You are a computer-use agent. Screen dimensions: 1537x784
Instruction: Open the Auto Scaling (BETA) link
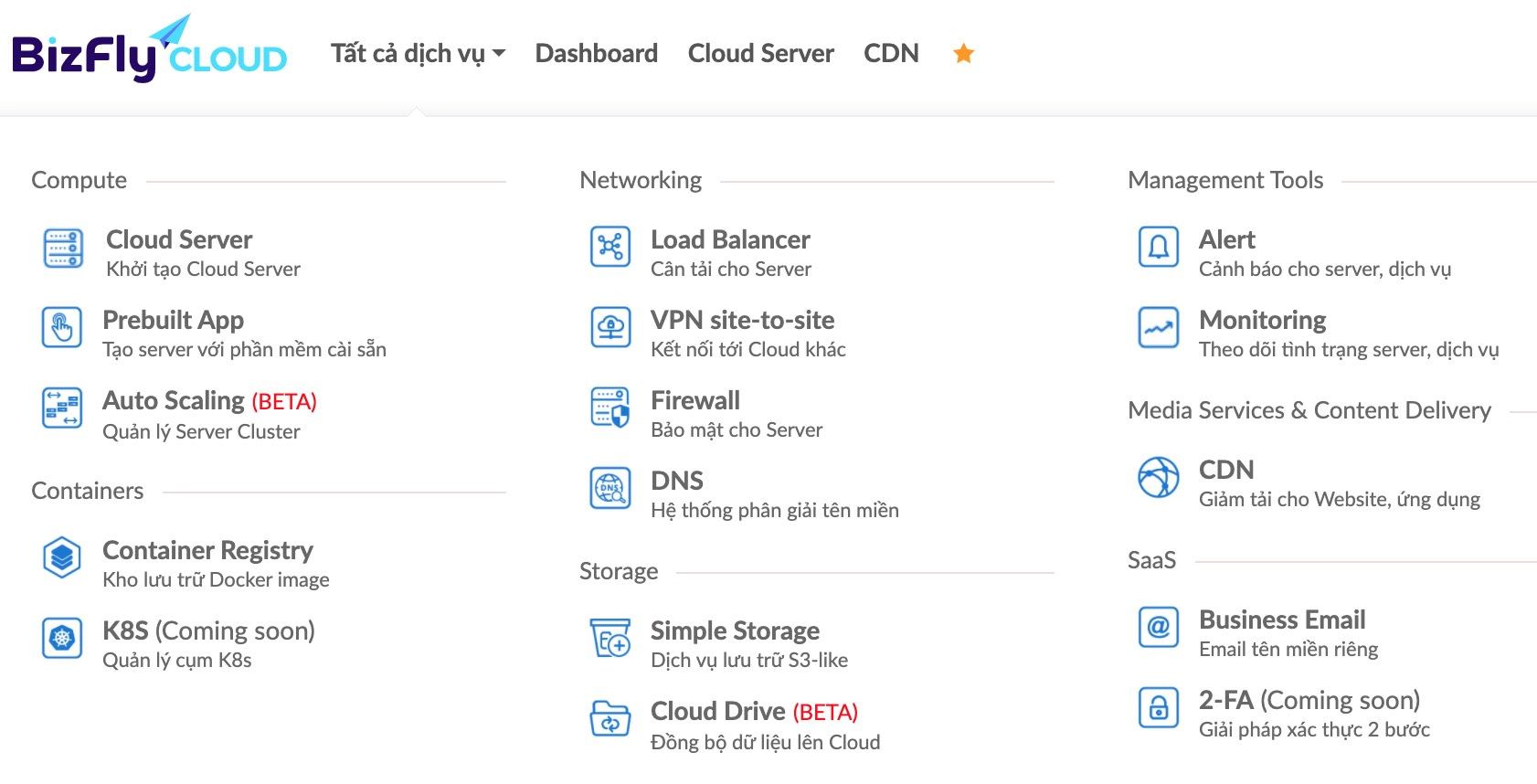tap(209, 400)
